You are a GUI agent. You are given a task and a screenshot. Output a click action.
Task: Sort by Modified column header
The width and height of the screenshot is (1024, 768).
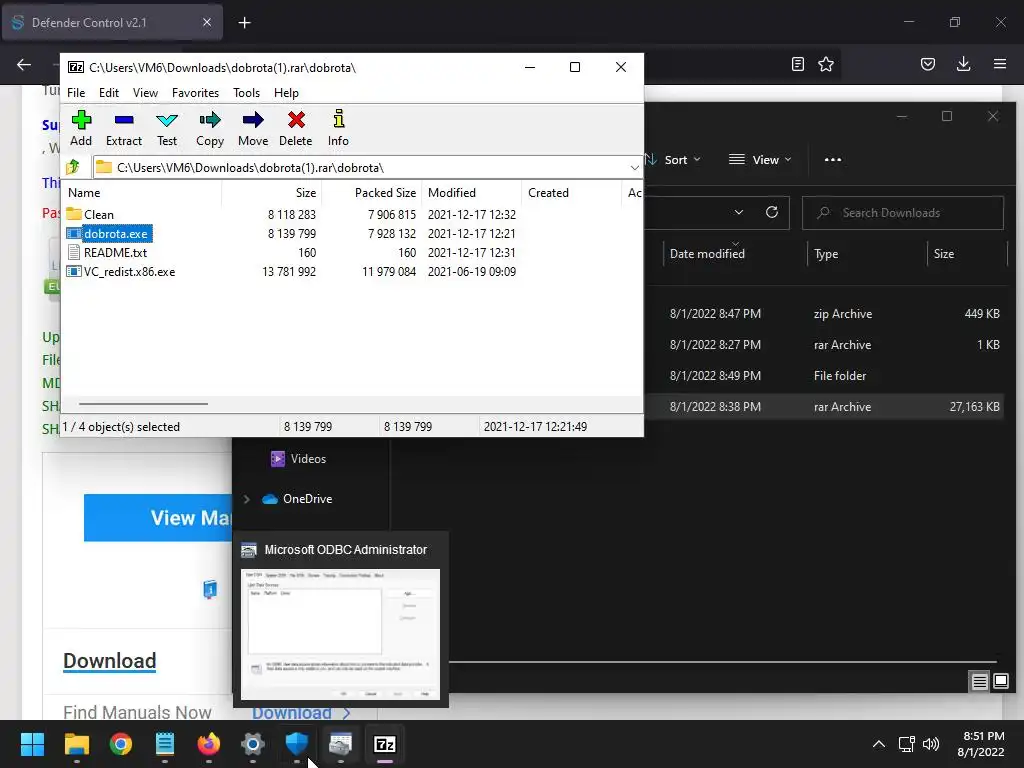[472, 193]
